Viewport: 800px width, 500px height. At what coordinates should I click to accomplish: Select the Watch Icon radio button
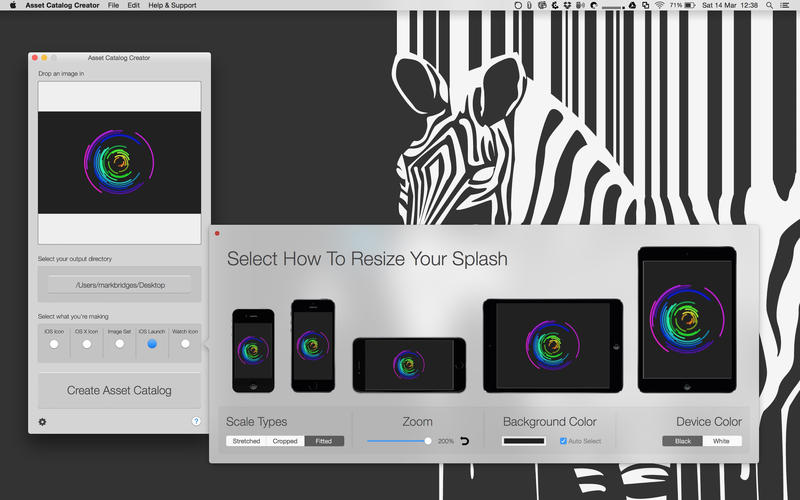(185, 344)
